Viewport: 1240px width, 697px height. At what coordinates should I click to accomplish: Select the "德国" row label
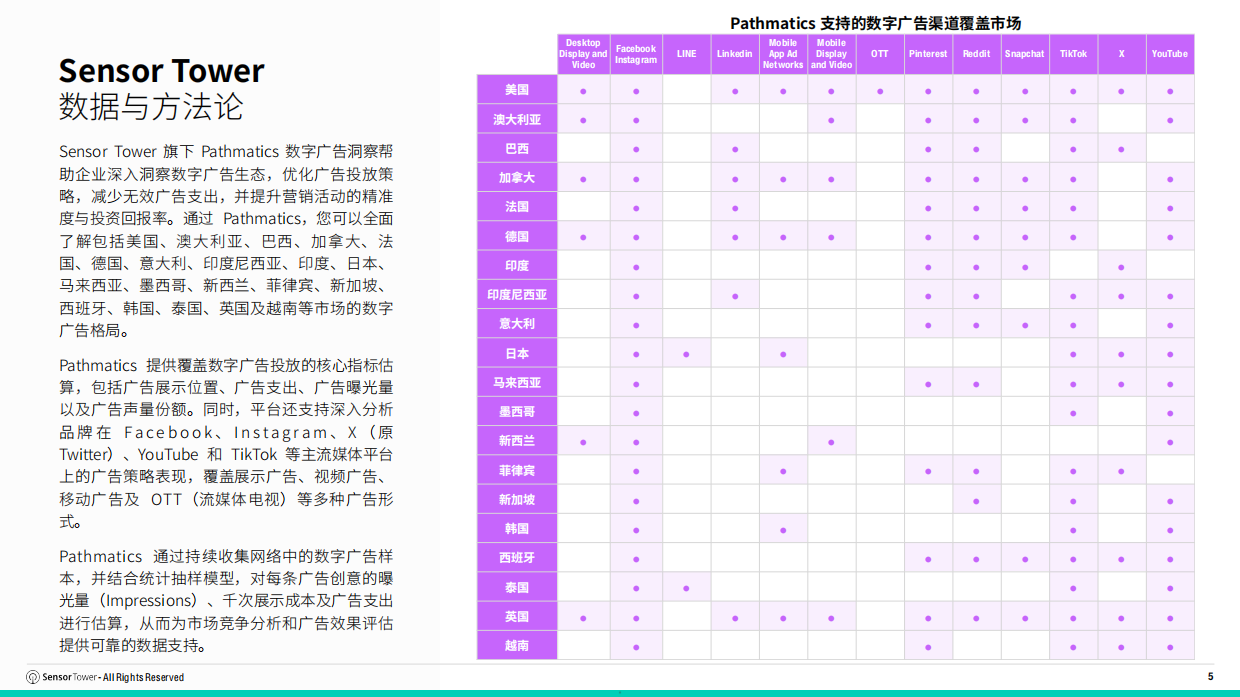[x=517, y=236]
